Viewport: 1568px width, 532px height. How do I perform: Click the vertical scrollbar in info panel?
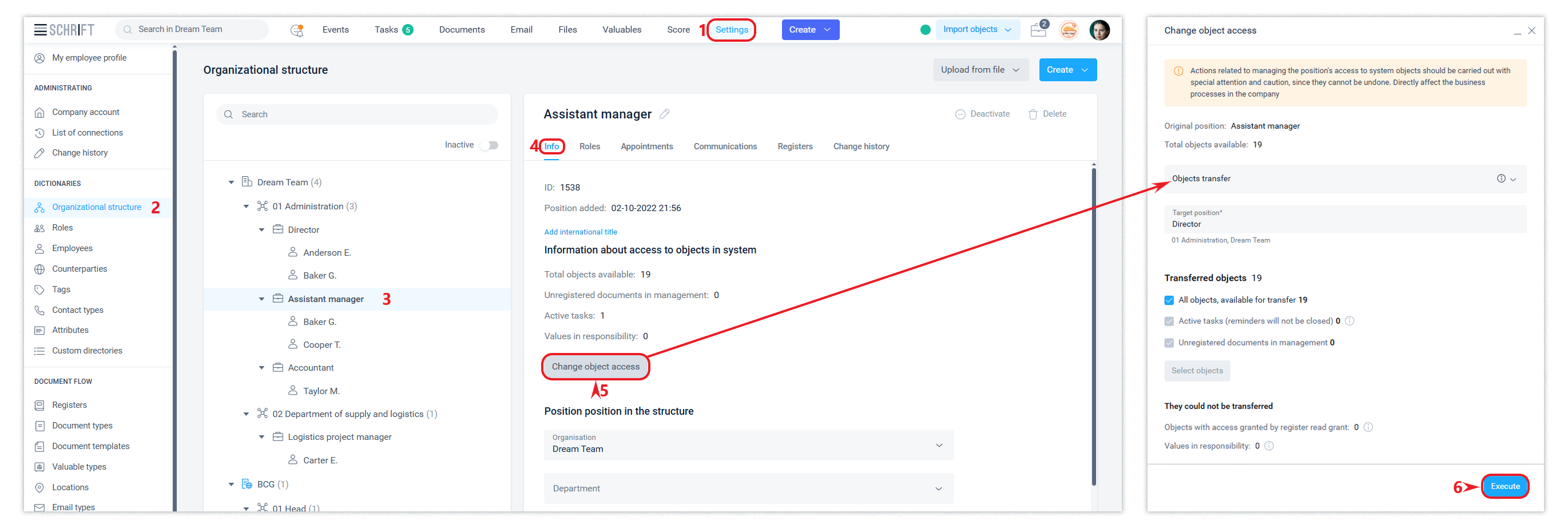tap(1093, 323)
